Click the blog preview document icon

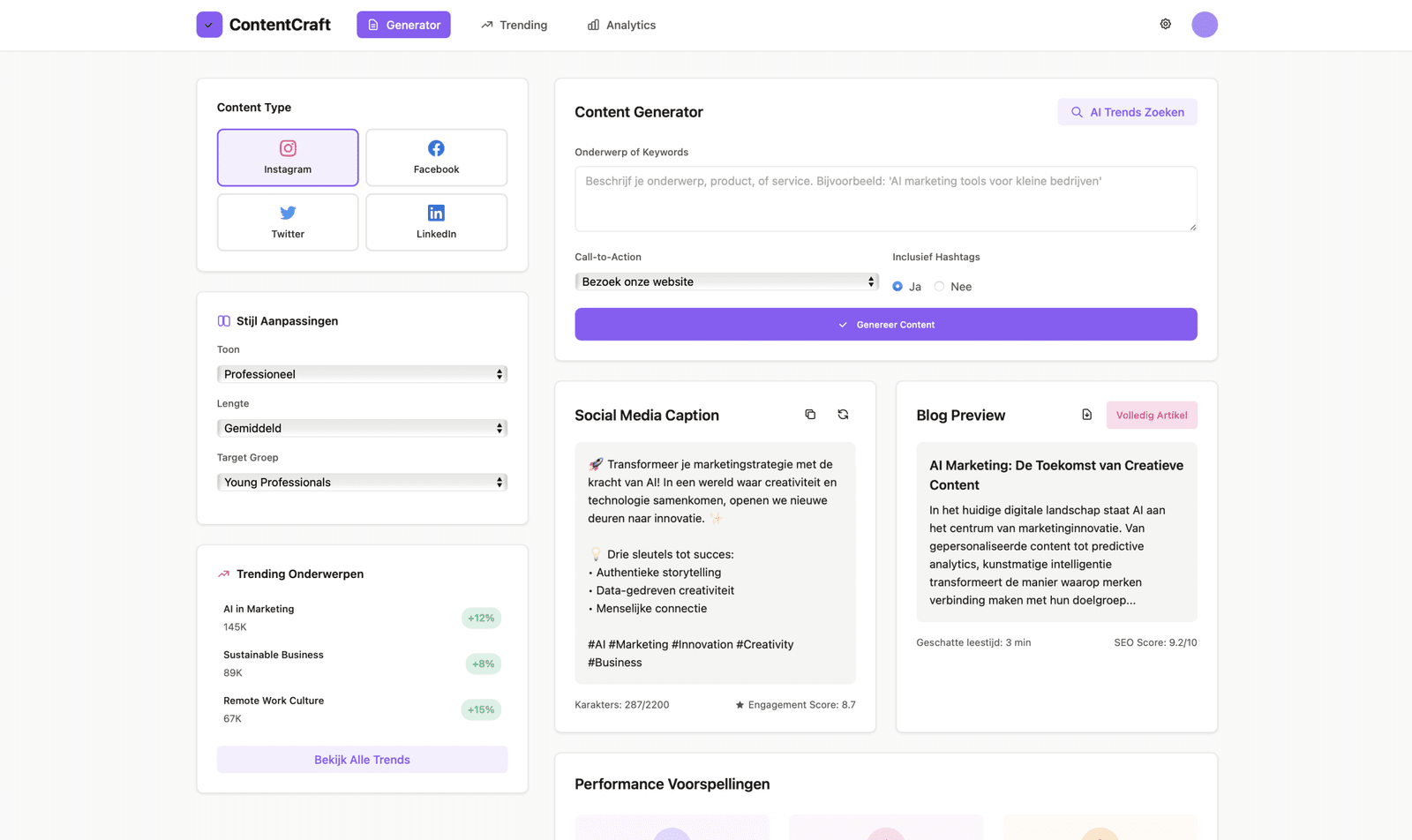coord(1086,415)
